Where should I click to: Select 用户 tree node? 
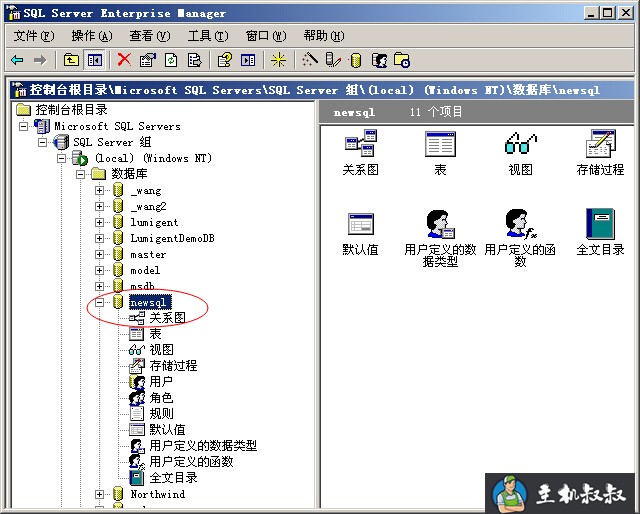tap(161, 382)
